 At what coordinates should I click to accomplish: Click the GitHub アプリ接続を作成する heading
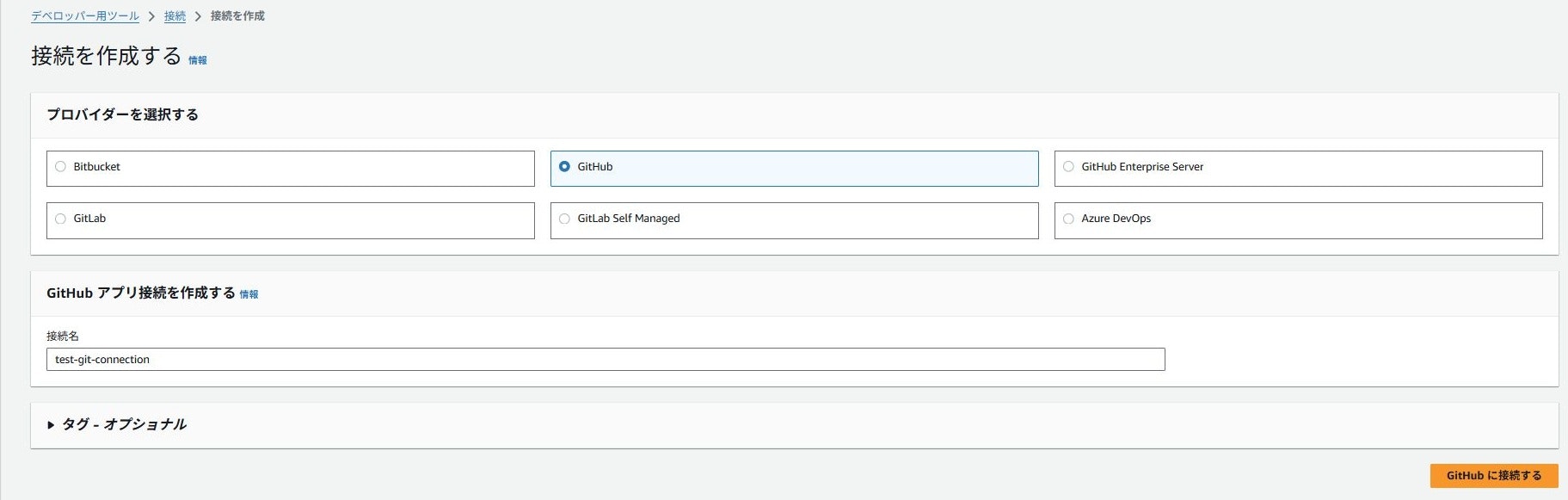pos(141,293)
